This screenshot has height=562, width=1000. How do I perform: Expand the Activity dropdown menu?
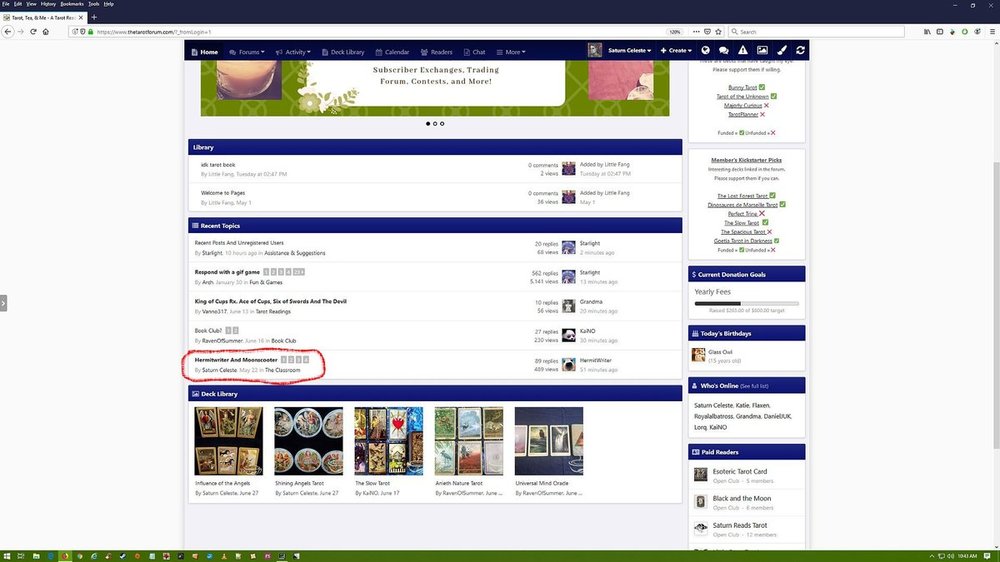[297, 51]
